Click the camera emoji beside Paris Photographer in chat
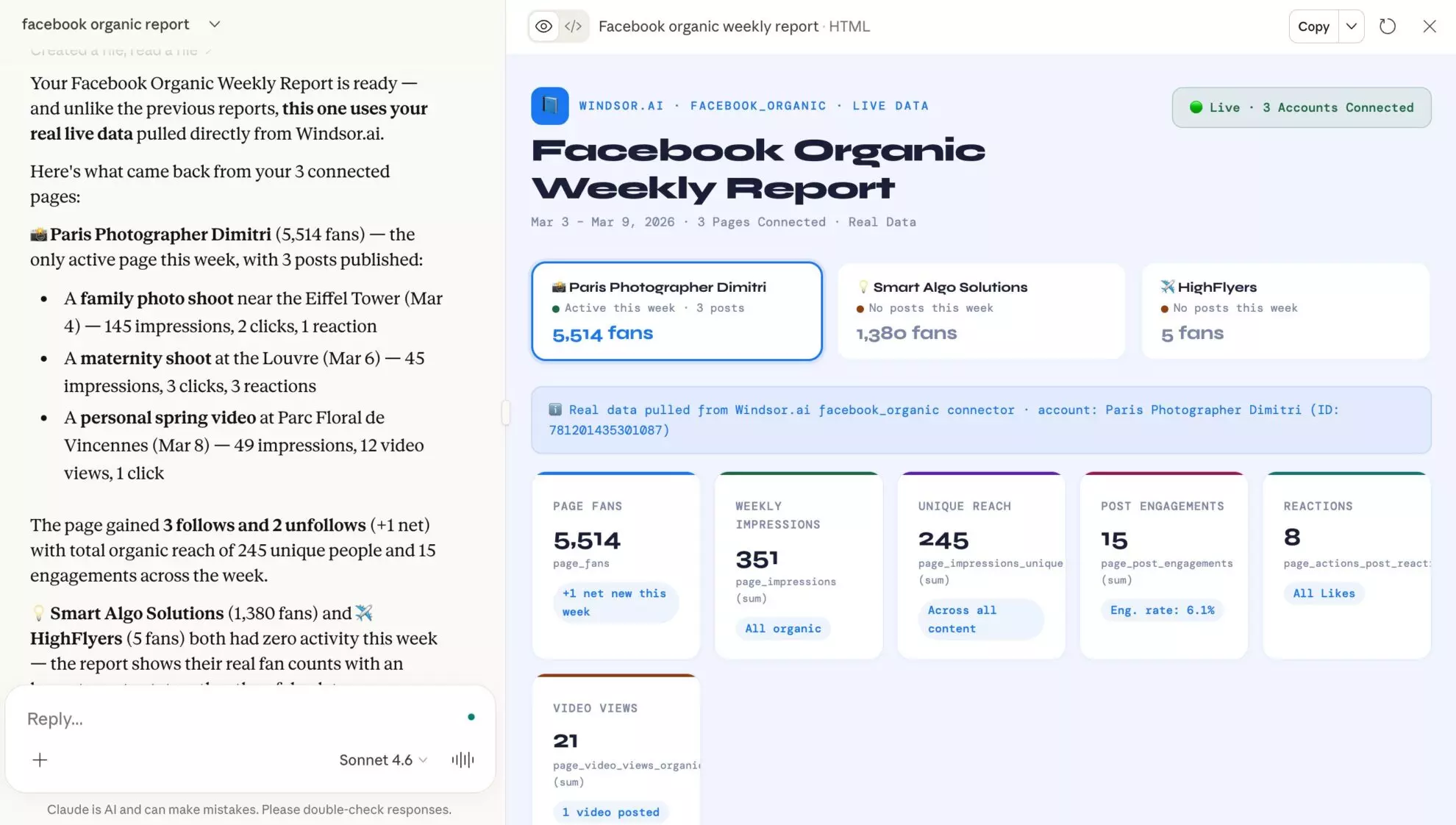This screenshot has width=1456, height=825. coord(39,235)
